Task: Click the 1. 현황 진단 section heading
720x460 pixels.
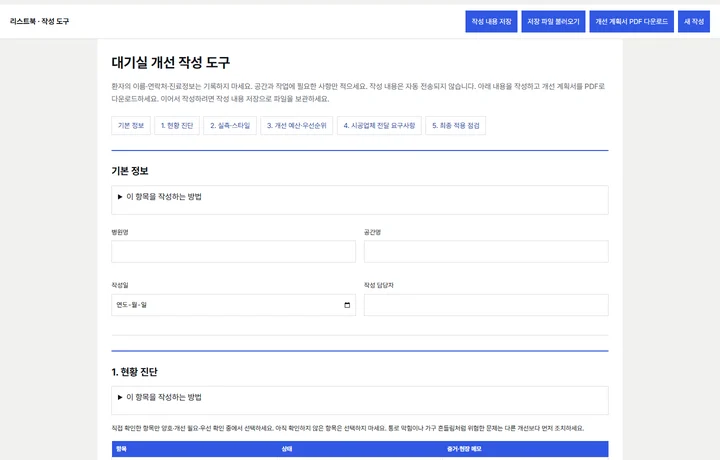Action: coord(135,372)
